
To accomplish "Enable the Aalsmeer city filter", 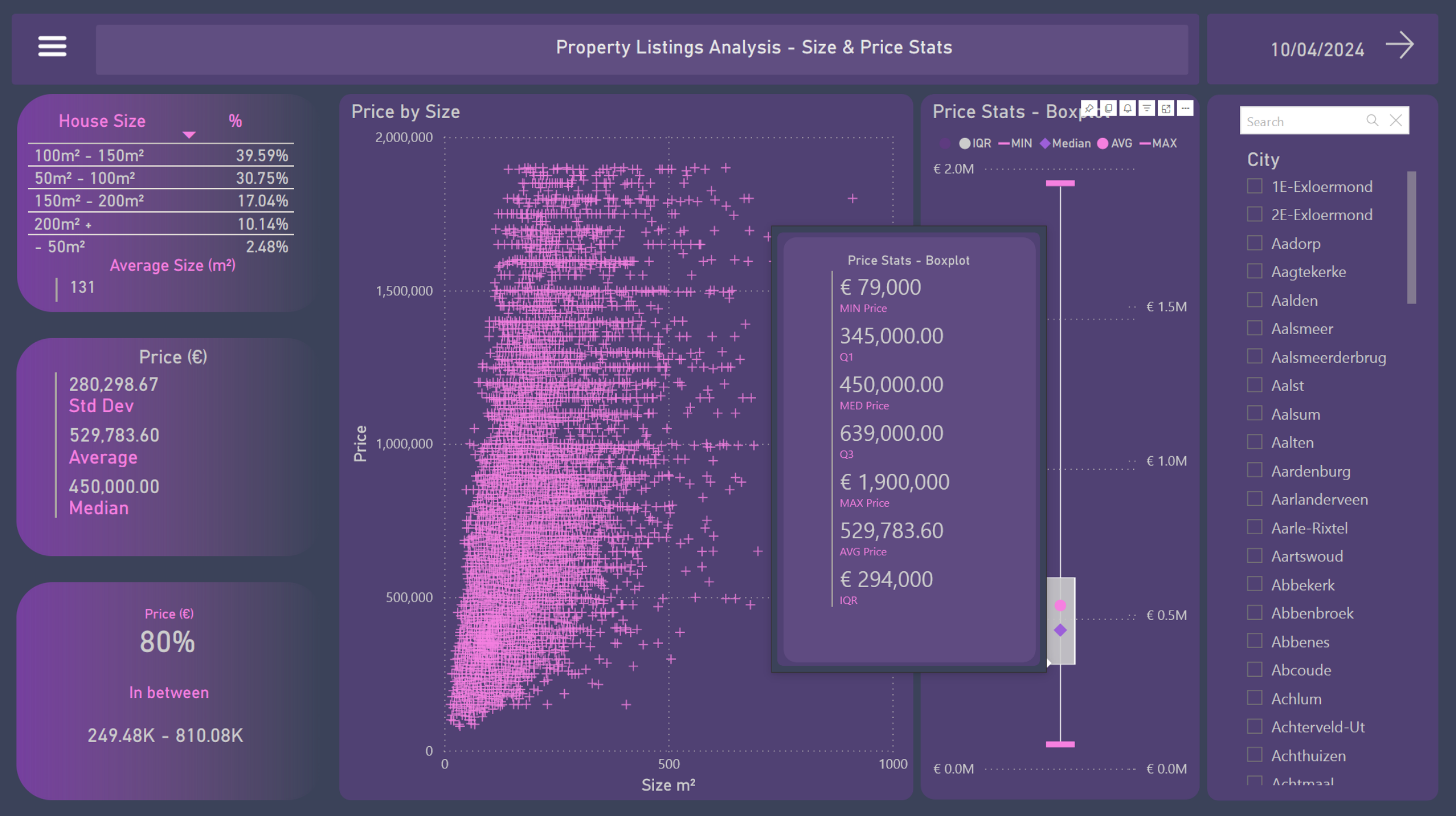I will [x=1255, y=328].
